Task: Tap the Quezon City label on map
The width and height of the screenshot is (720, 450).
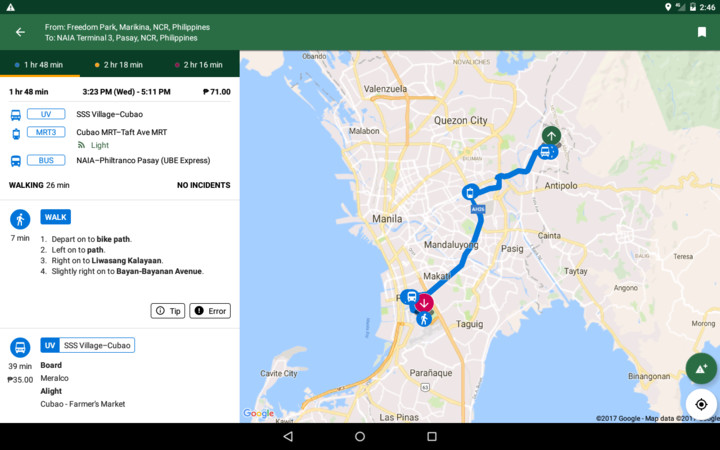Action: pos(461,120)
